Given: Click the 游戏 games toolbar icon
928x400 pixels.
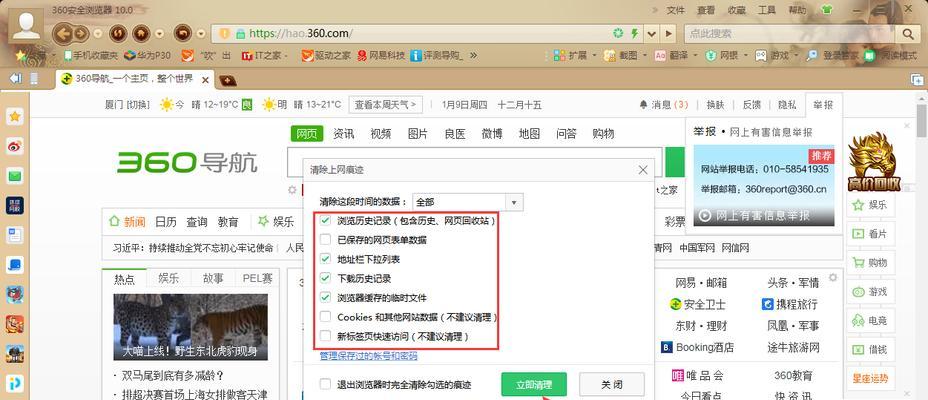Looking at the screenshot, I should tap(761, 55).
